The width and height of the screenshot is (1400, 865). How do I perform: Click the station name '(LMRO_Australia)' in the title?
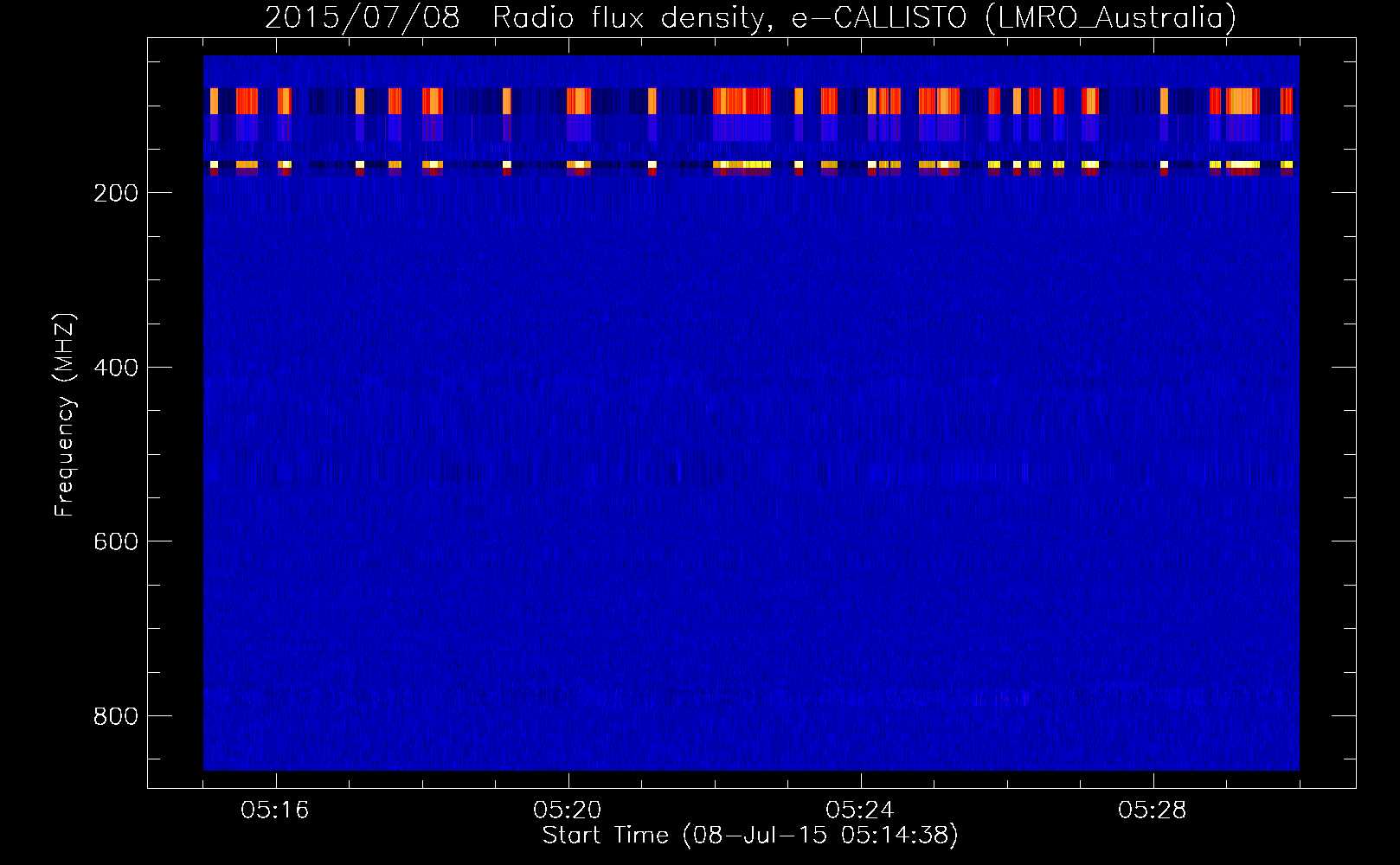coord(1111,18)
